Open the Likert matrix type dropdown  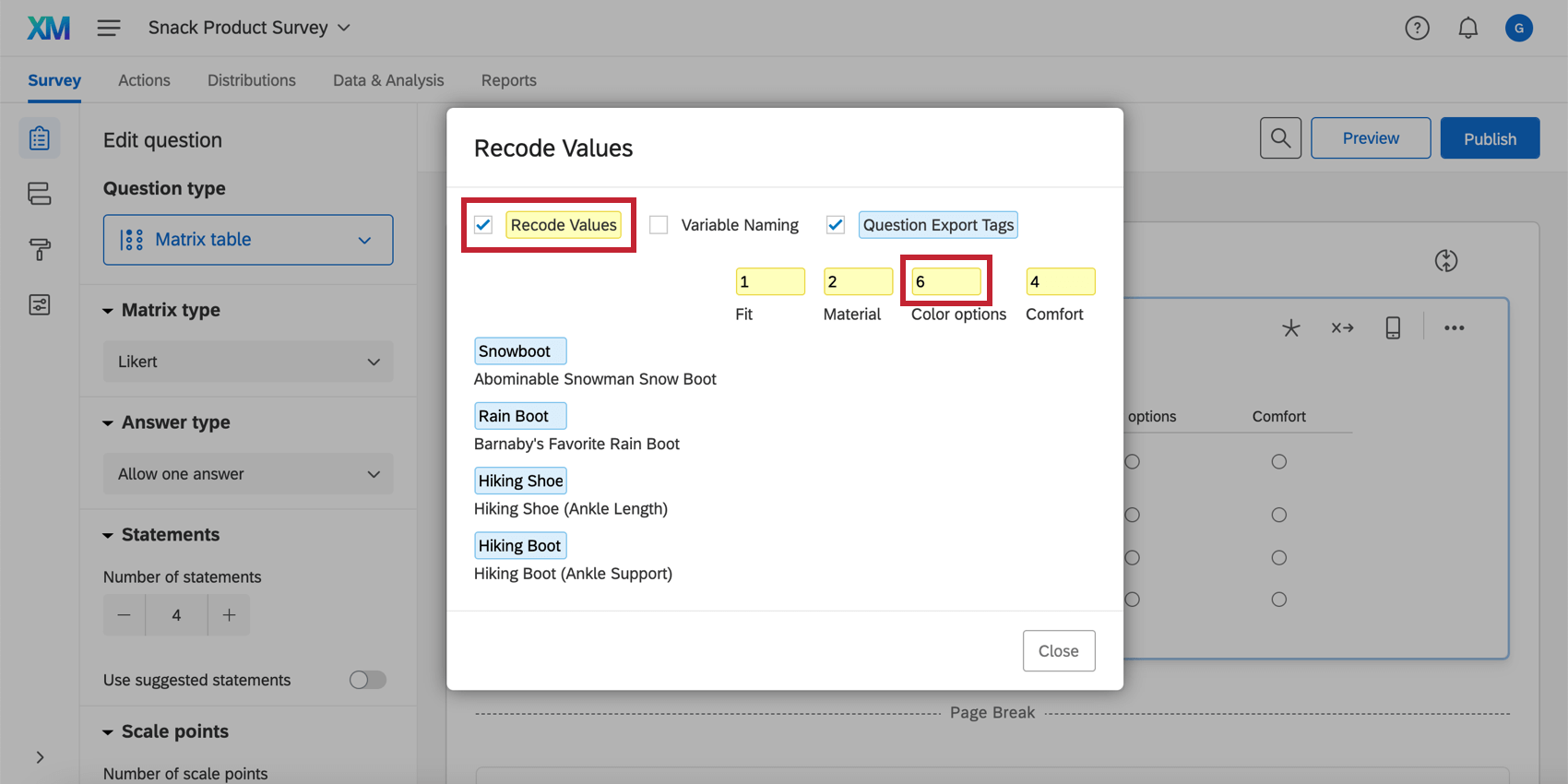tap(248, 362)
